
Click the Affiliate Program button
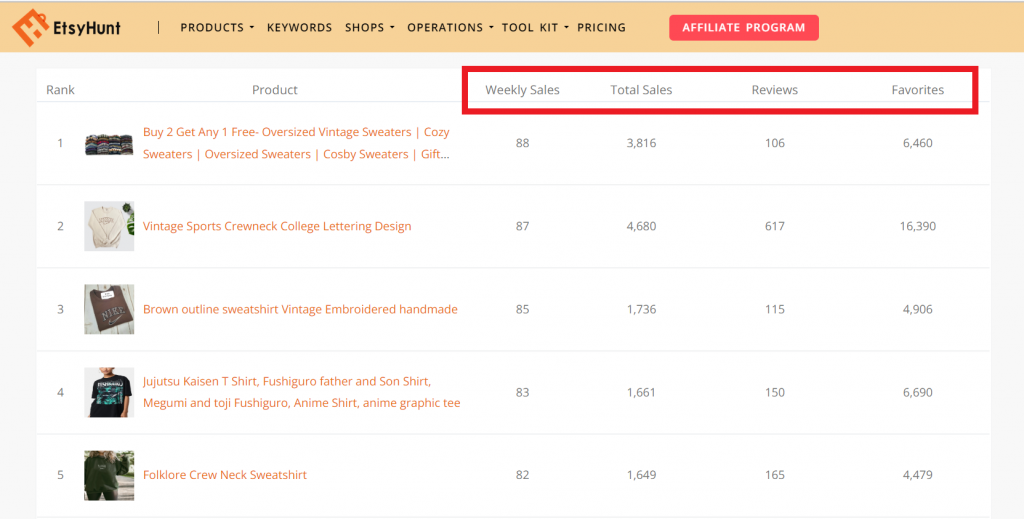[x=743, y=28]
